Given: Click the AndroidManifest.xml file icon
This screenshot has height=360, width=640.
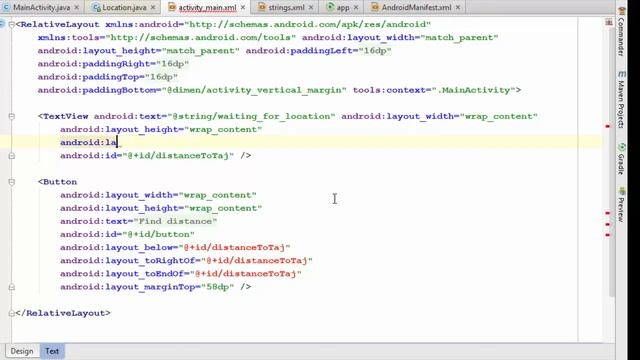Looking at the screenshot, I should (x=375, y=7).
